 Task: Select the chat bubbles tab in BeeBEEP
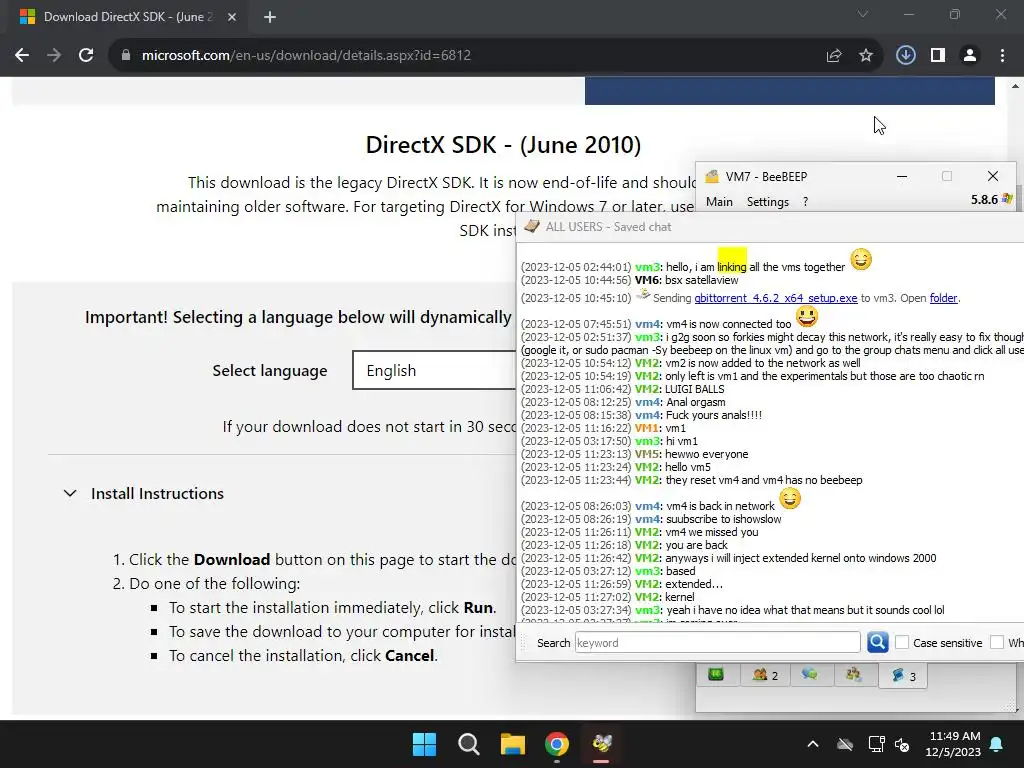[x=810, y=675]
